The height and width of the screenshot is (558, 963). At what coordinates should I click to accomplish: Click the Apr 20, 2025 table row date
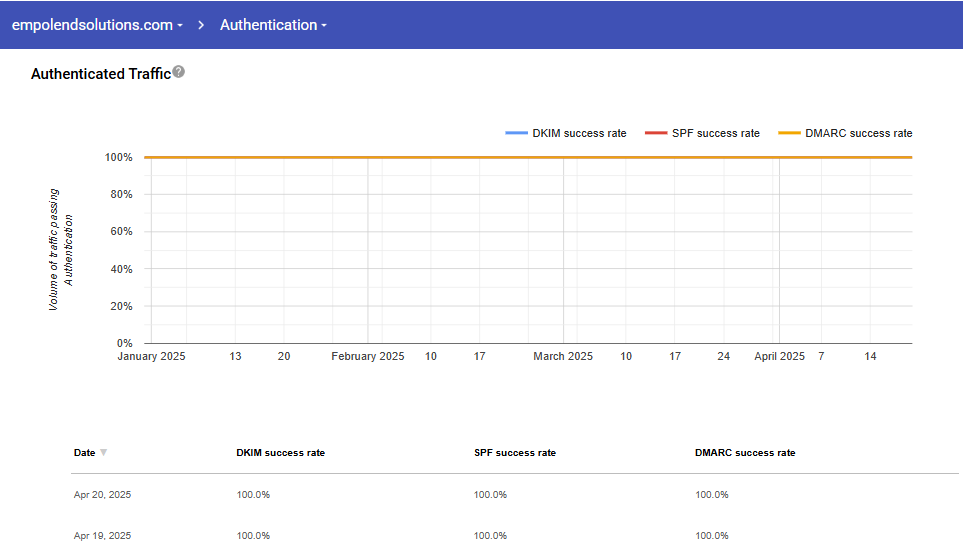pyautogui.click(x=102, y=495)
